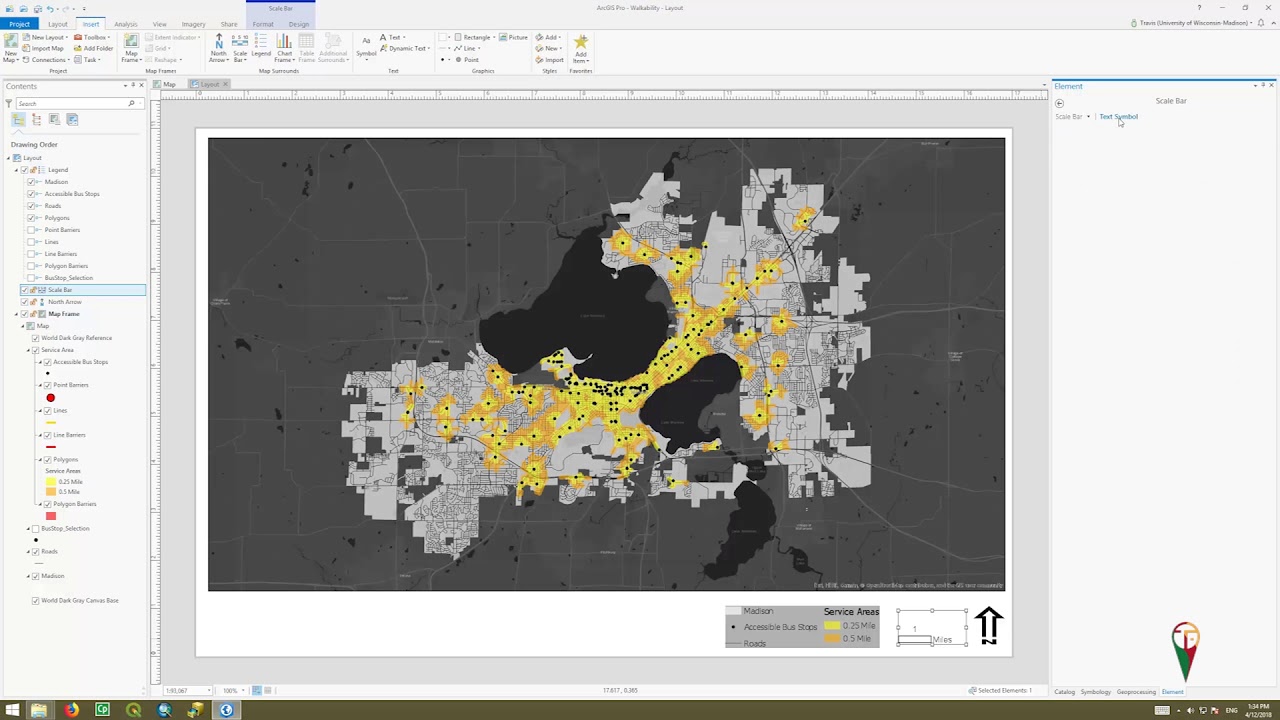Collapse the Map Frame node

[x=17, y=314]
